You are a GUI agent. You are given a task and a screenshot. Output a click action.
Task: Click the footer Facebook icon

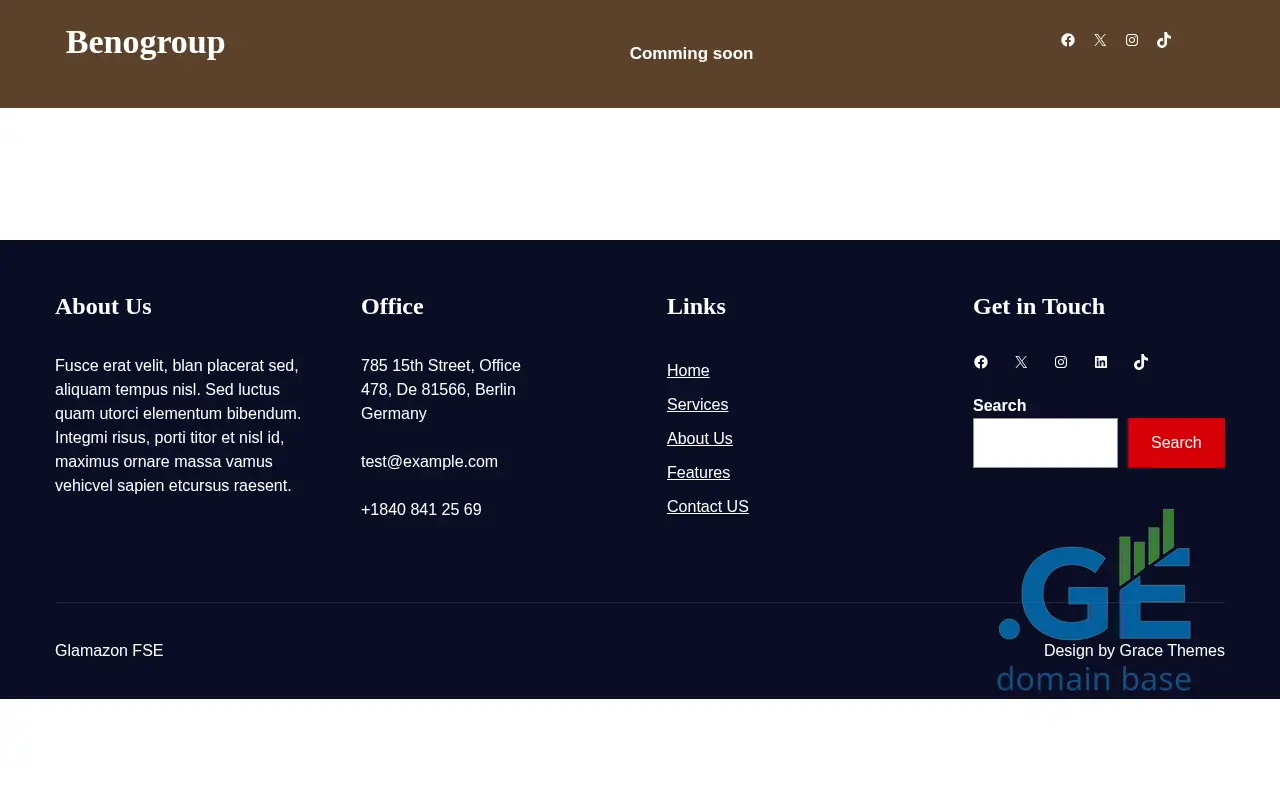tap(981, 362)
